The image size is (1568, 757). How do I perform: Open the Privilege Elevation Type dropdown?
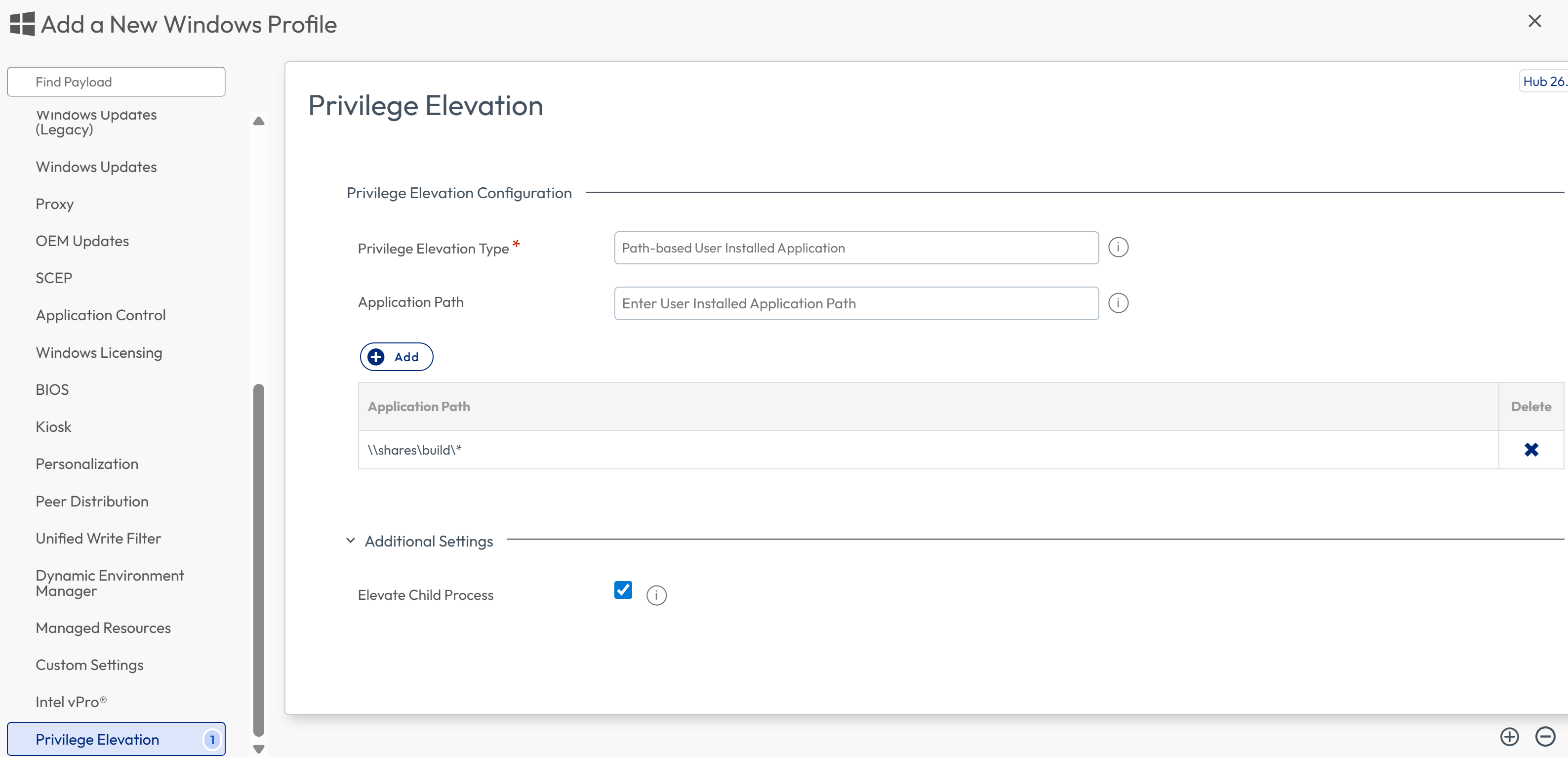(x=856, y=248)
